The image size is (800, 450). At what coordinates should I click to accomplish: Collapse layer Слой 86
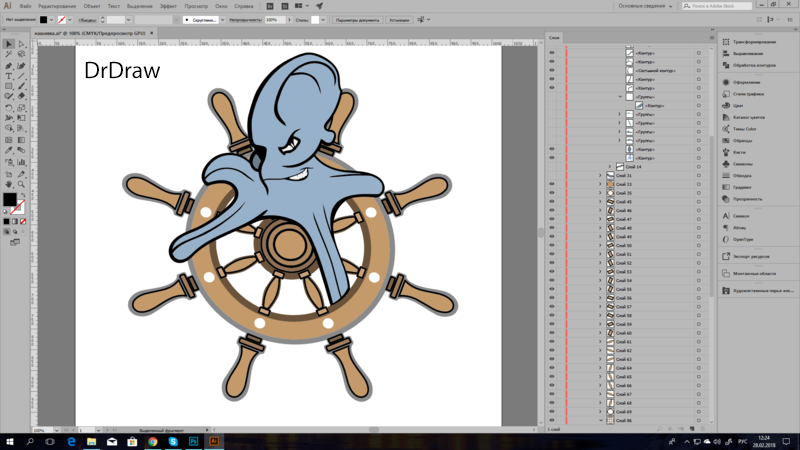(601, 420)
